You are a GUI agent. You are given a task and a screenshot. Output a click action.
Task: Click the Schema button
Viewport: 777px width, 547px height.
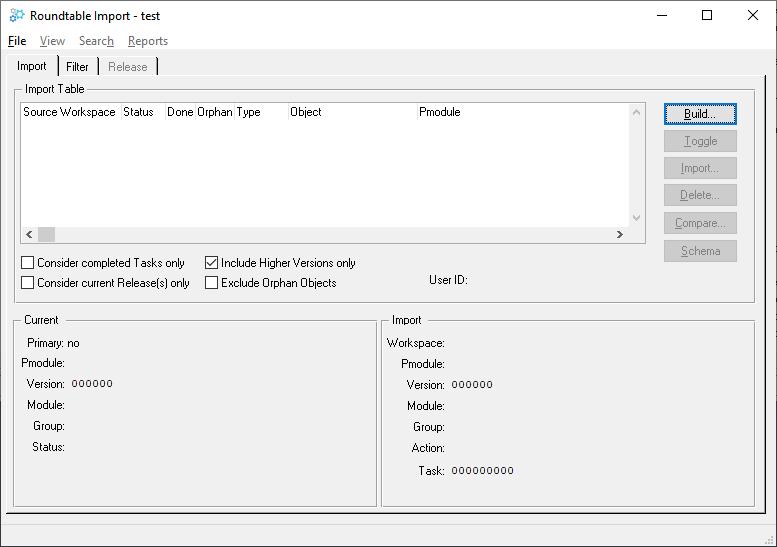(700, 251)
